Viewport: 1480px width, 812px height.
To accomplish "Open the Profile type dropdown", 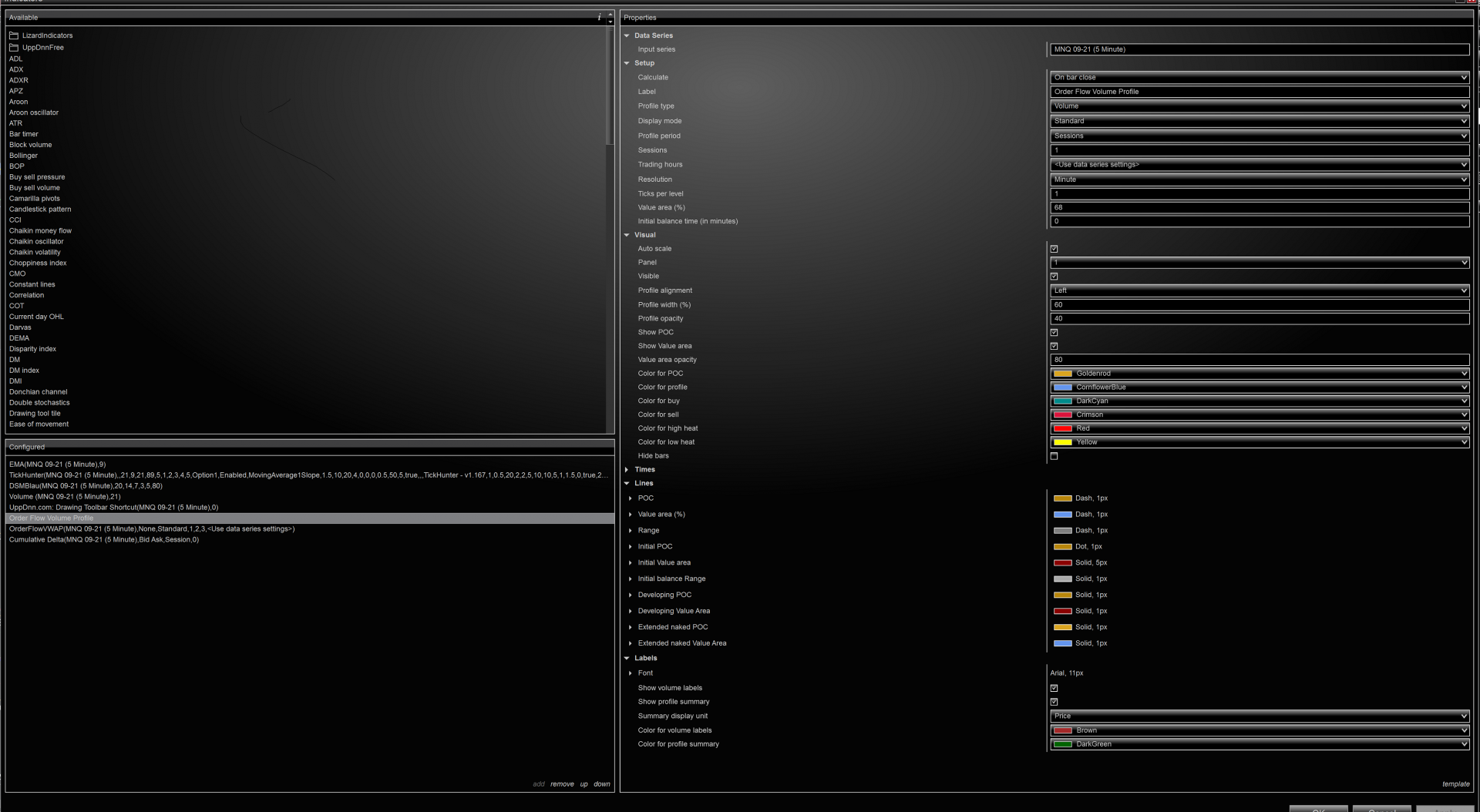I will tap(1260, 106).
